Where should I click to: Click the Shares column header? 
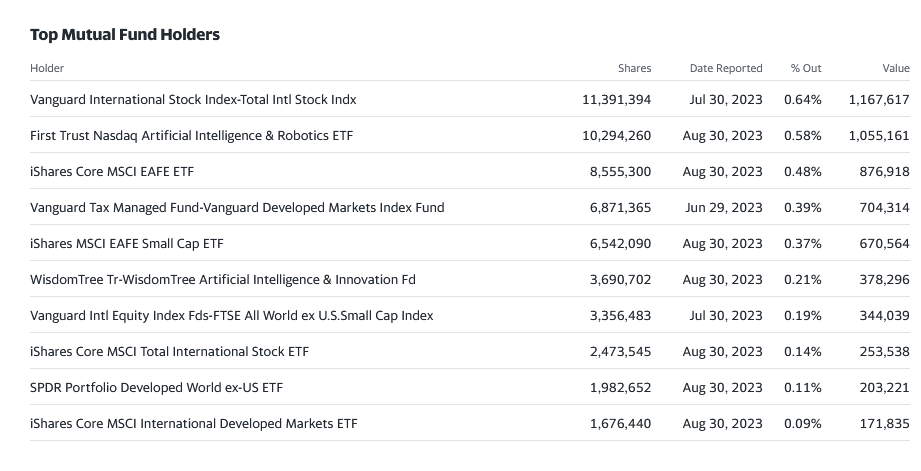coord(634,68)
